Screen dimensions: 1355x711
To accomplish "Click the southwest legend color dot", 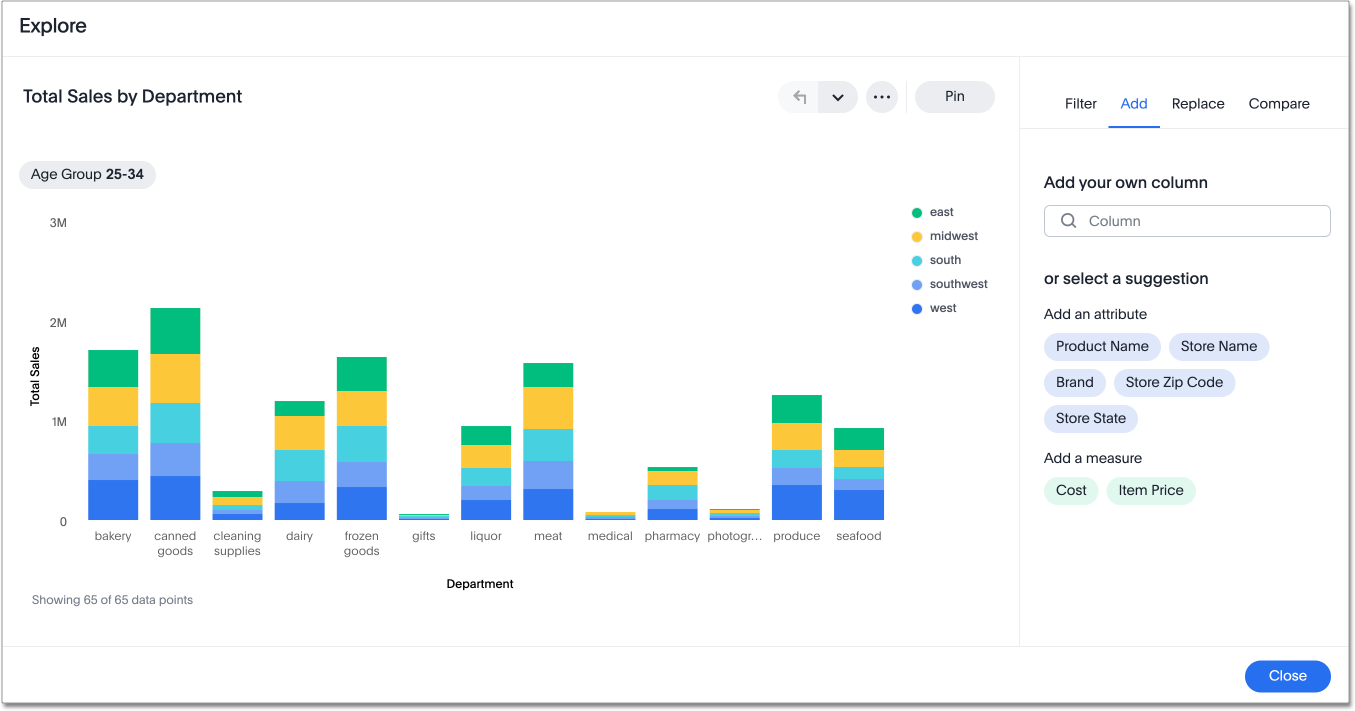I will (x=916, y=285).
